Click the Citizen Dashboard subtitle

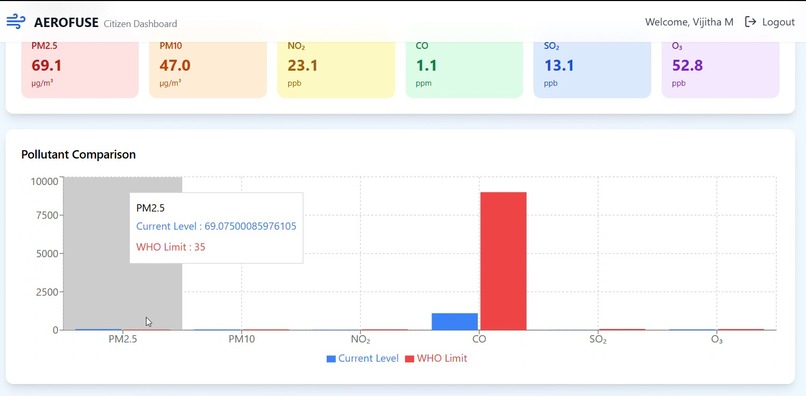pos(140,24)
